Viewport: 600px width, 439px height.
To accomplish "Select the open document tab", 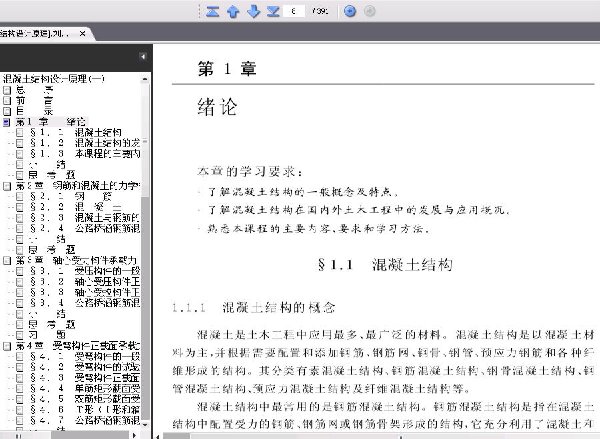I will [44, 34].
